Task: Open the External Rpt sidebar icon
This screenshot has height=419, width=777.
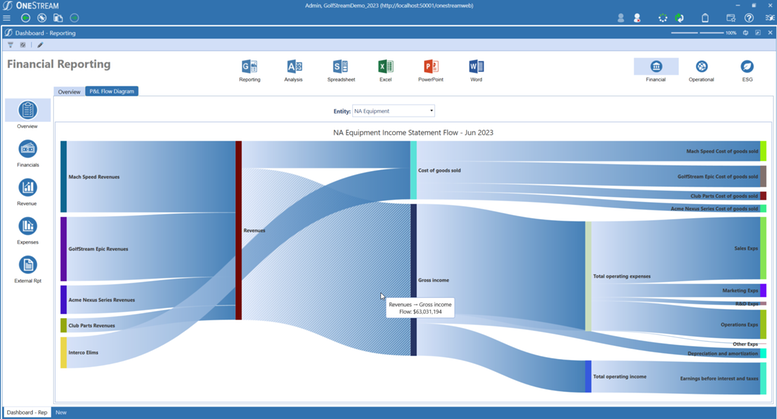Action: tap(28, 264)
